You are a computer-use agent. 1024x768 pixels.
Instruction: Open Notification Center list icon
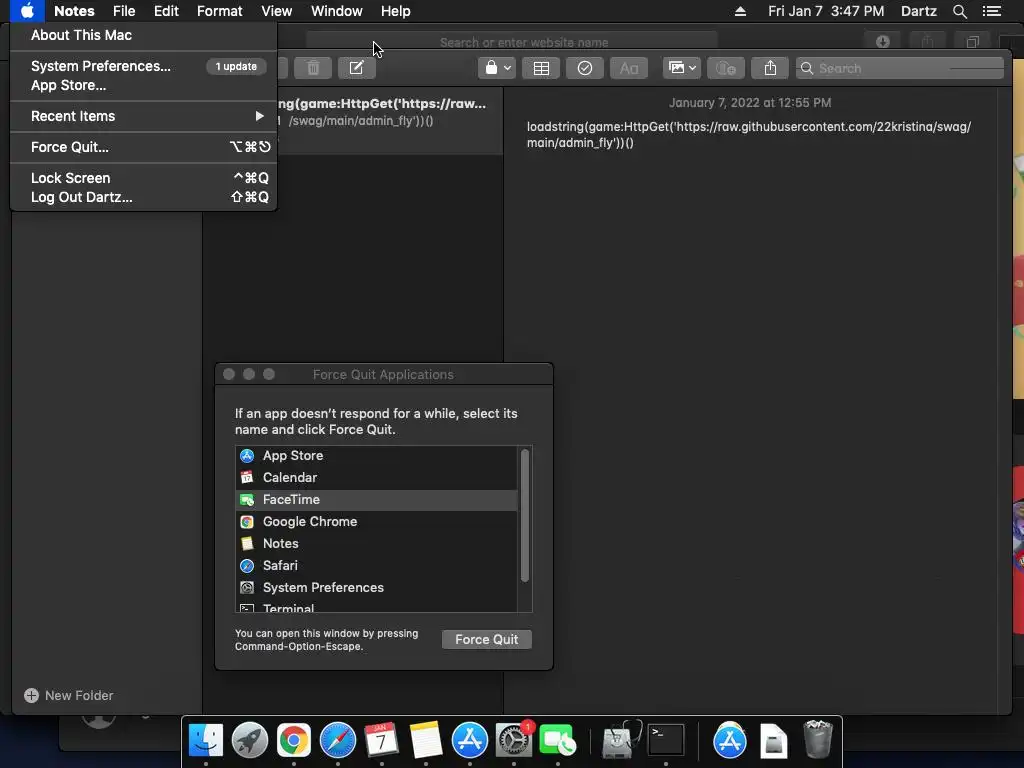pos(991,11)
